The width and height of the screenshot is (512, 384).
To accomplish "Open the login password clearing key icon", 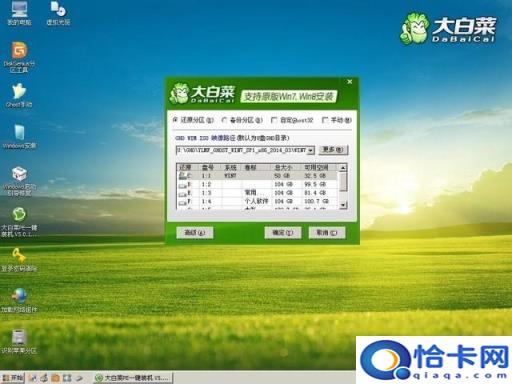I will click(x=19, y=260).
